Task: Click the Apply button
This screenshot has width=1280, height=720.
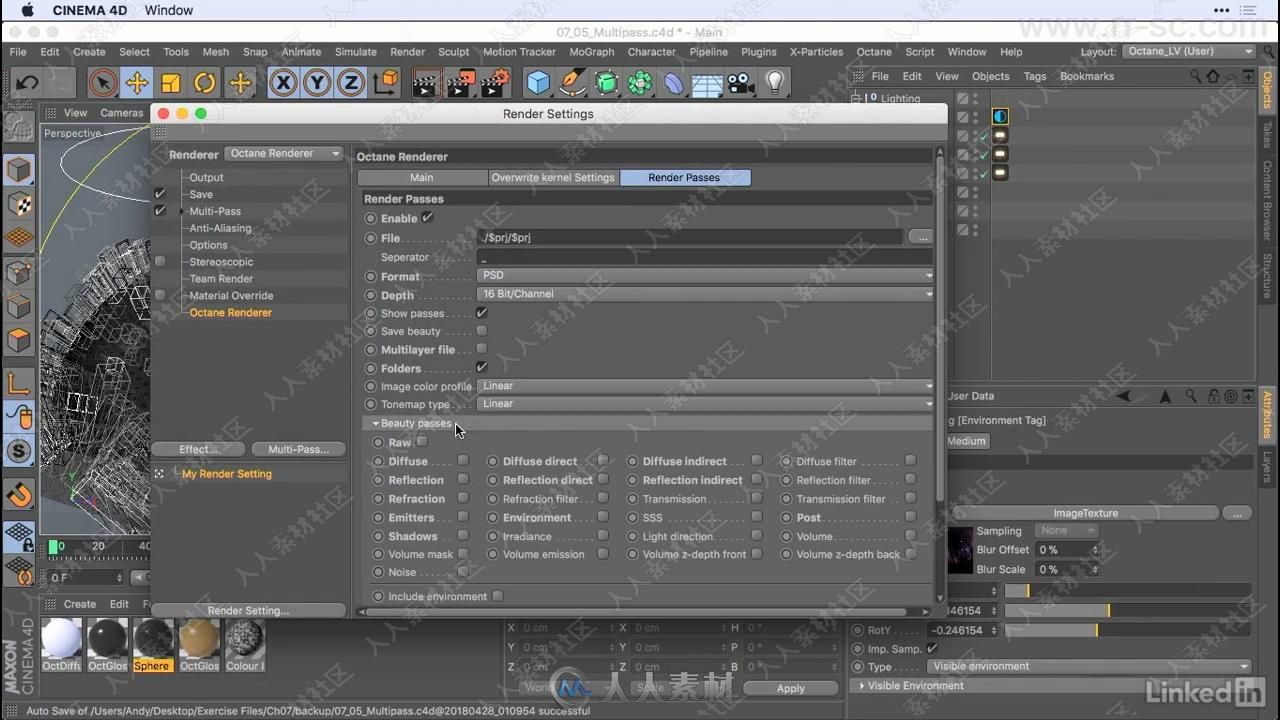Action: pos(790,688)
